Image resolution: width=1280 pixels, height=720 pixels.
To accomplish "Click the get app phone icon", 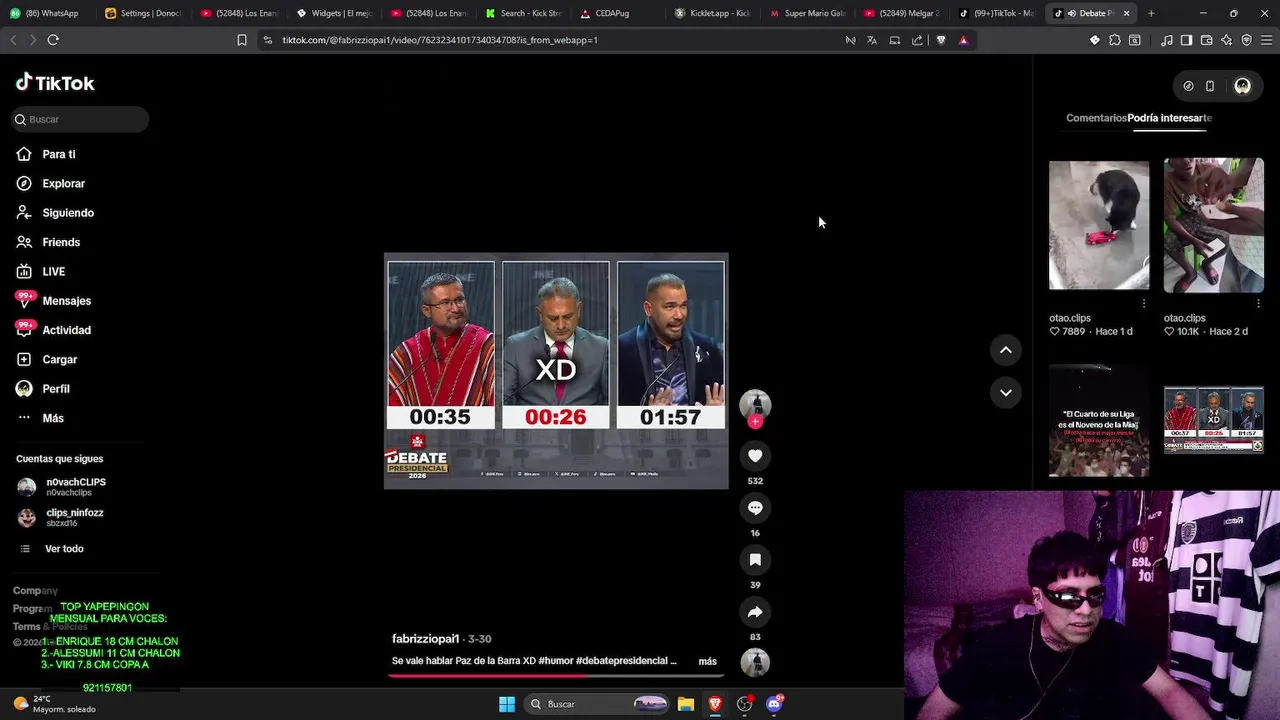I will pos(1209,86).
